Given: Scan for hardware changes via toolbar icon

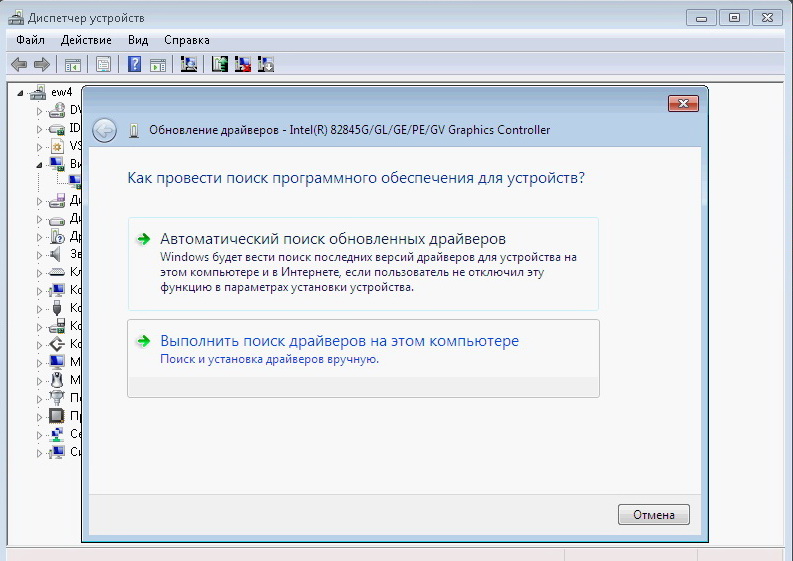Looking at the screenshot, I should coord(189,64).
